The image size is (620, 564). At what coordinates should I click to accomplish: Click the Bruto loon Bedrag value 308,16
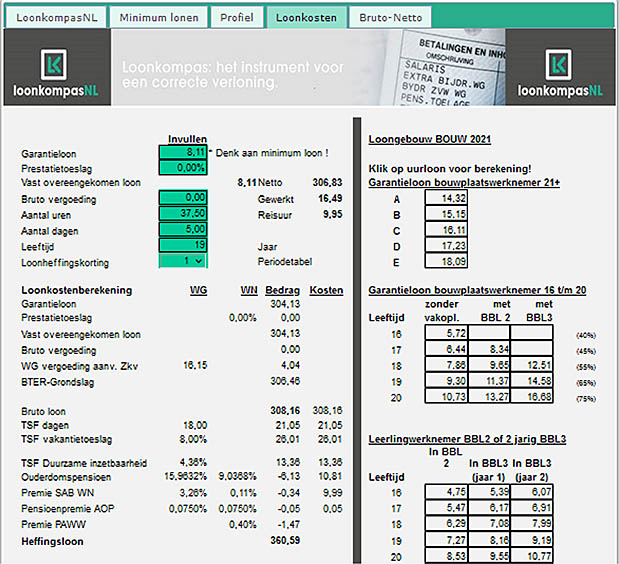pyautogui.click(x=285, y=411)
